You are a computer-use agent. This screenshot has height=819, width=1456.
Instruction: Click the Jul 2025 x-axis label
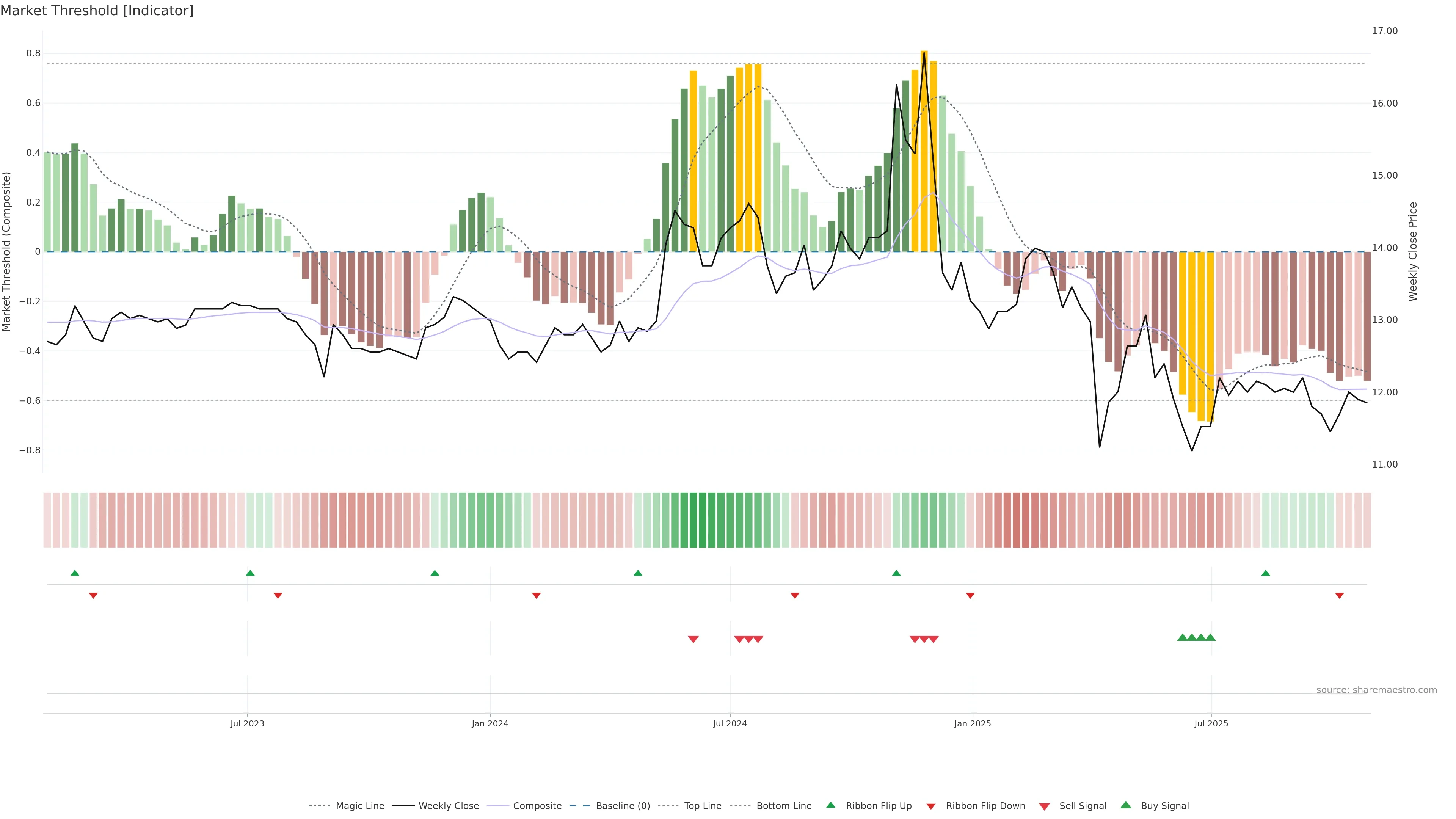(1211, 723)
